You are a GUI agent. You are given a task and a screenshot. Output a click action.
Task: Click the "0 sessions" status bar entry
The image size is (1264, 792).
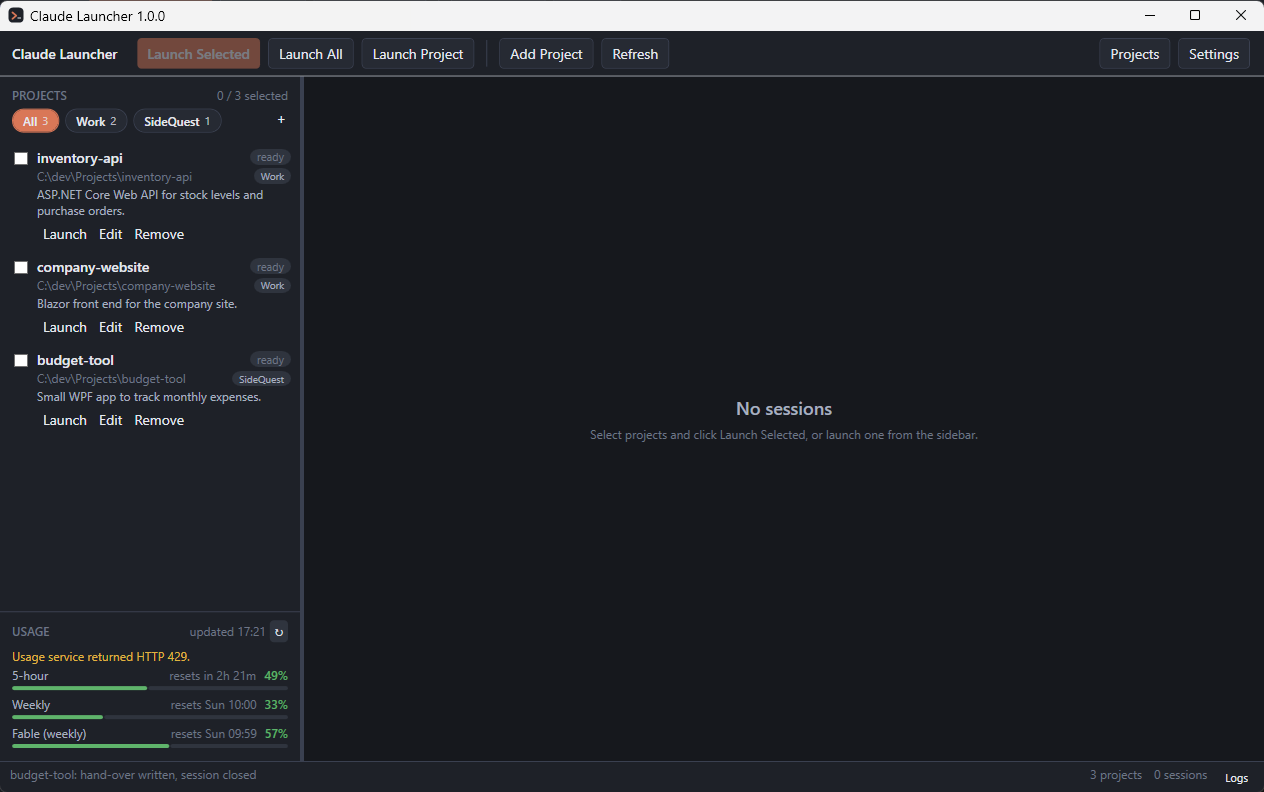[x=1180, y=775]
